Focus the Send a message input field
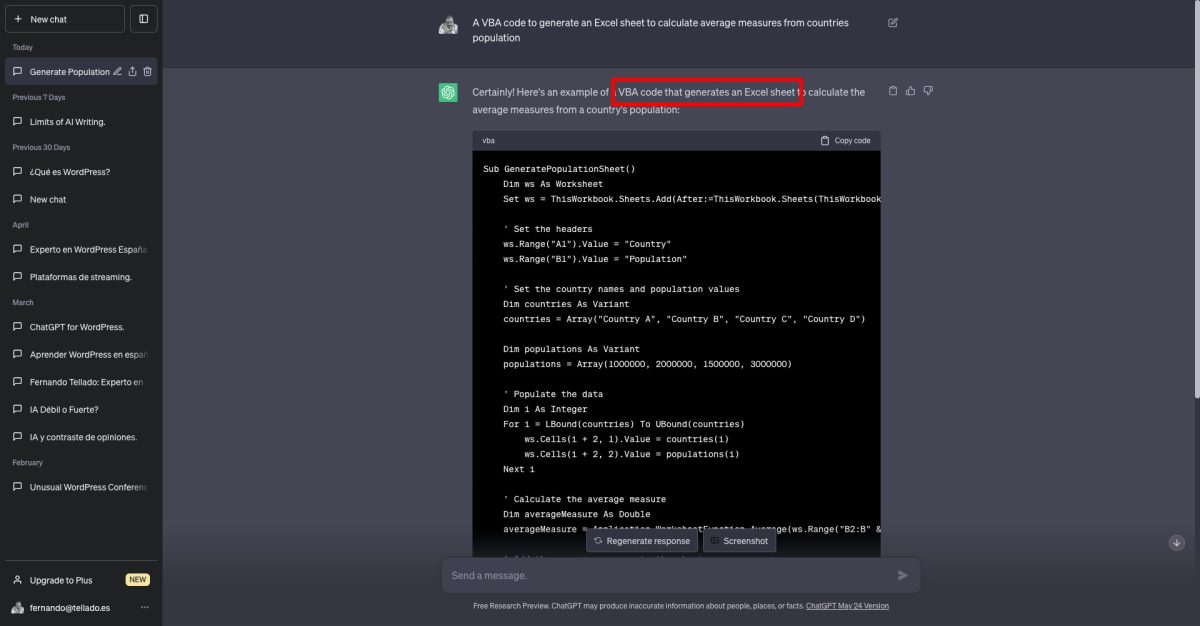 [670, 576]
